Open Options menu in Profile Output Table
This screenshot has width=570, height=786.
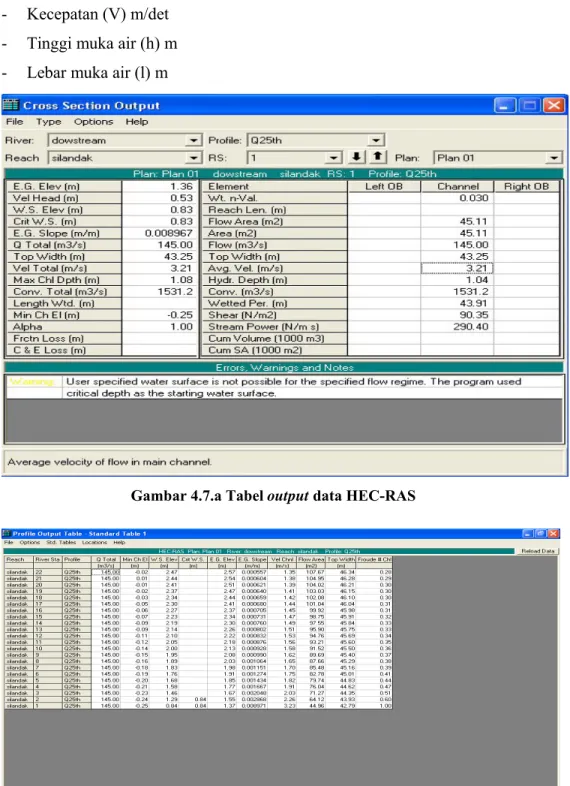tap(29, 542)
